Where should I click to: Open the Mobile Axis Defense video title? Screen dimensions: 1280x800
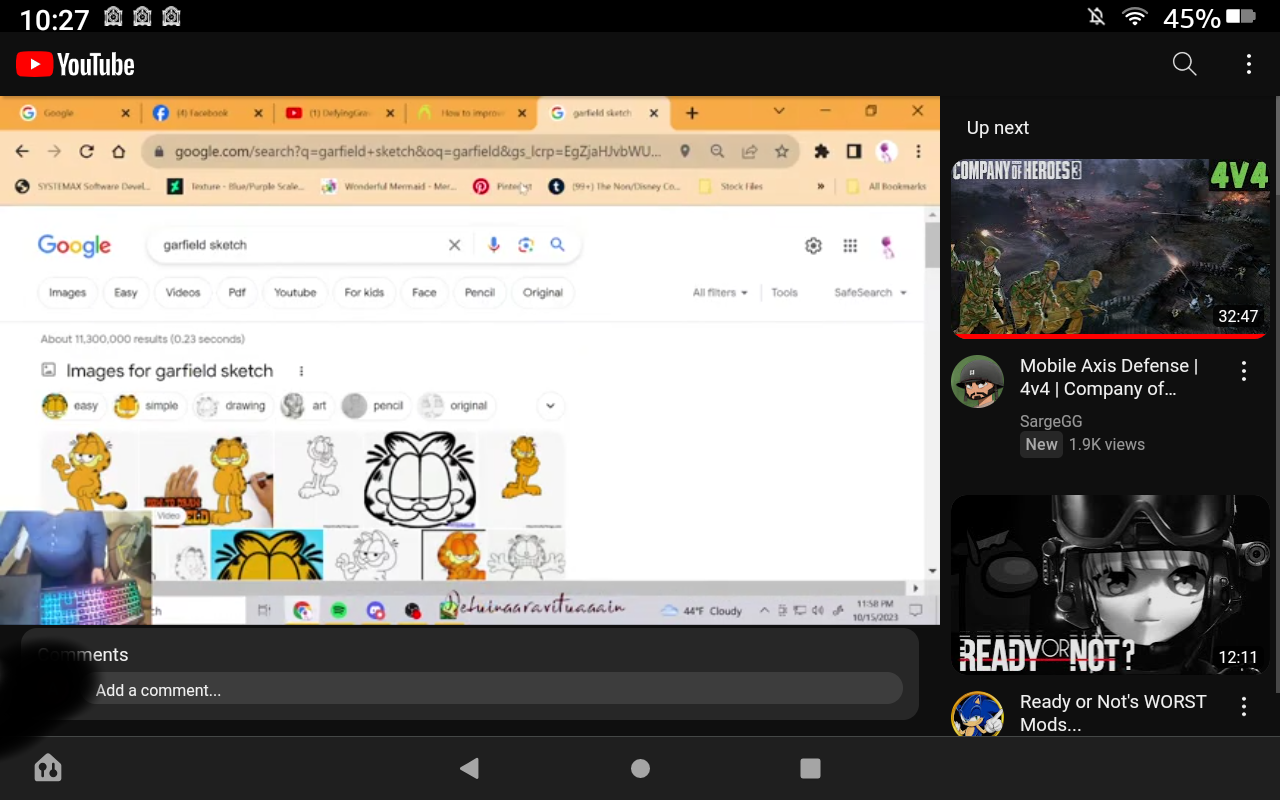point(1109,377)
